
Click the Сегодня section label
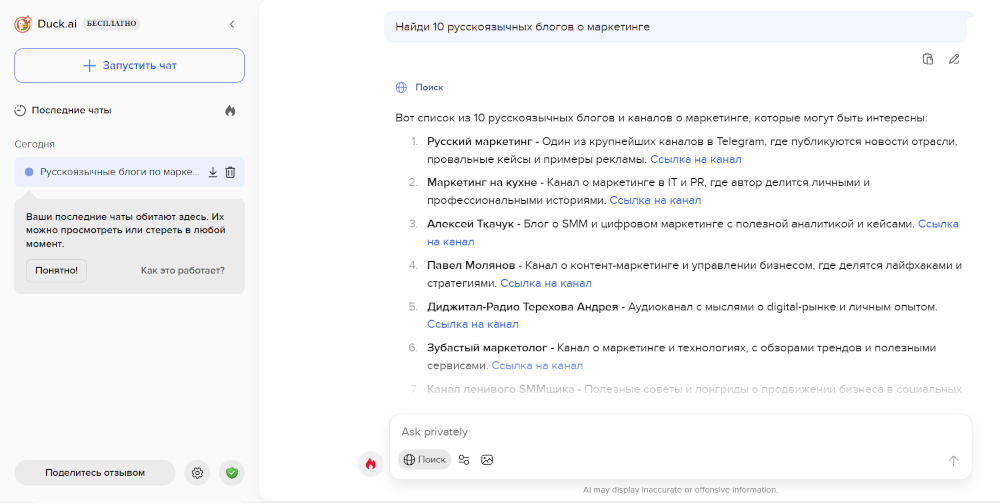point(34,144)
